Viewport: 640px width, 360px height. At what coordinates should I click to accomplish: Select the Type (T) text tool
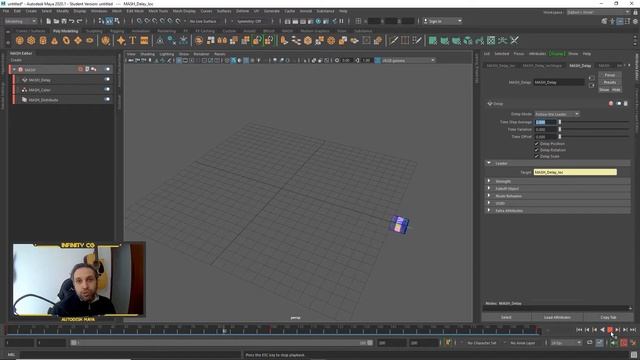pyautogui.click(x=133, y=40)
